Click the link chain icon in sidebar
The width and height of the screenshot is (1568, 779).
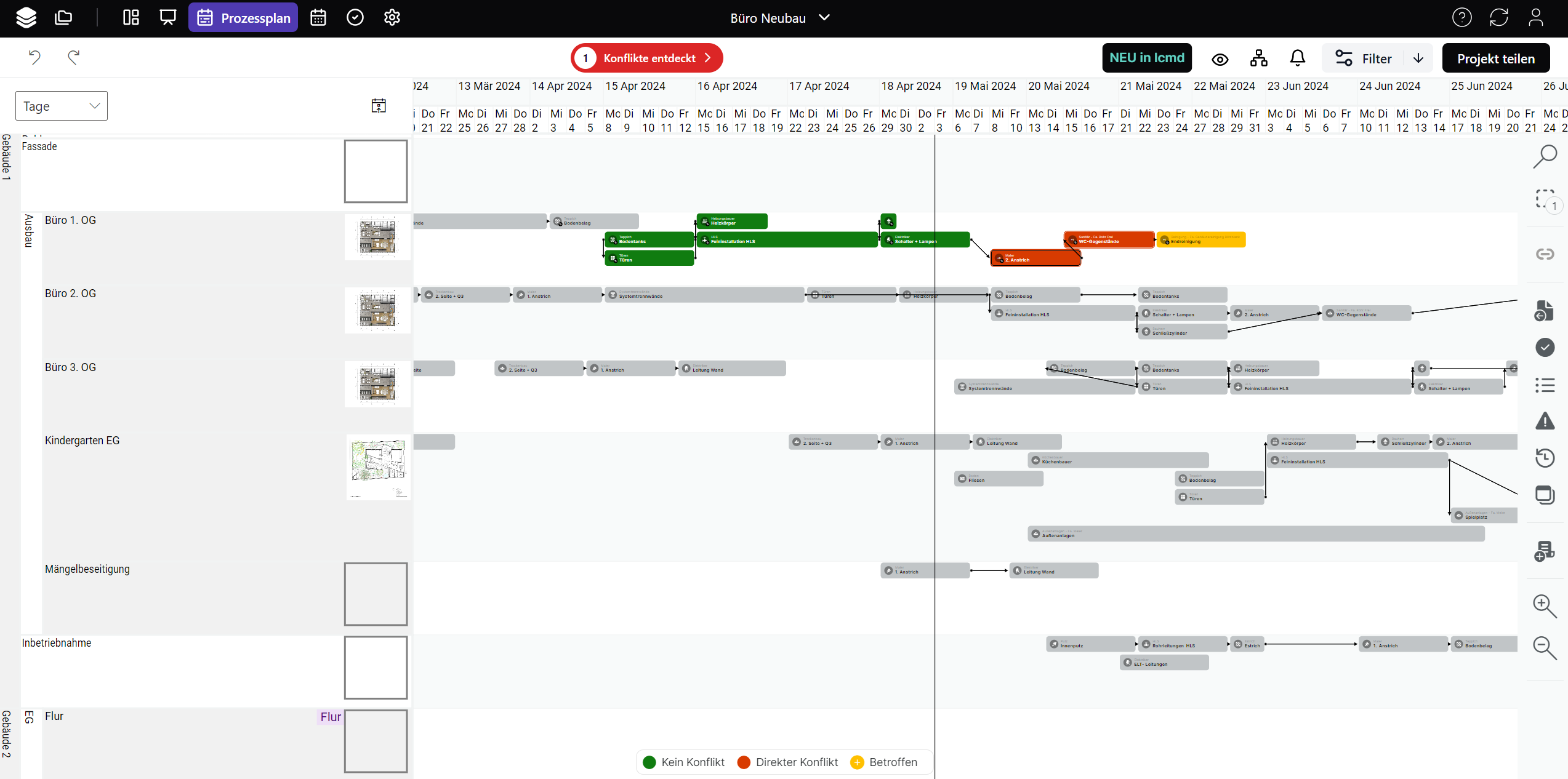pos(1545,254)
